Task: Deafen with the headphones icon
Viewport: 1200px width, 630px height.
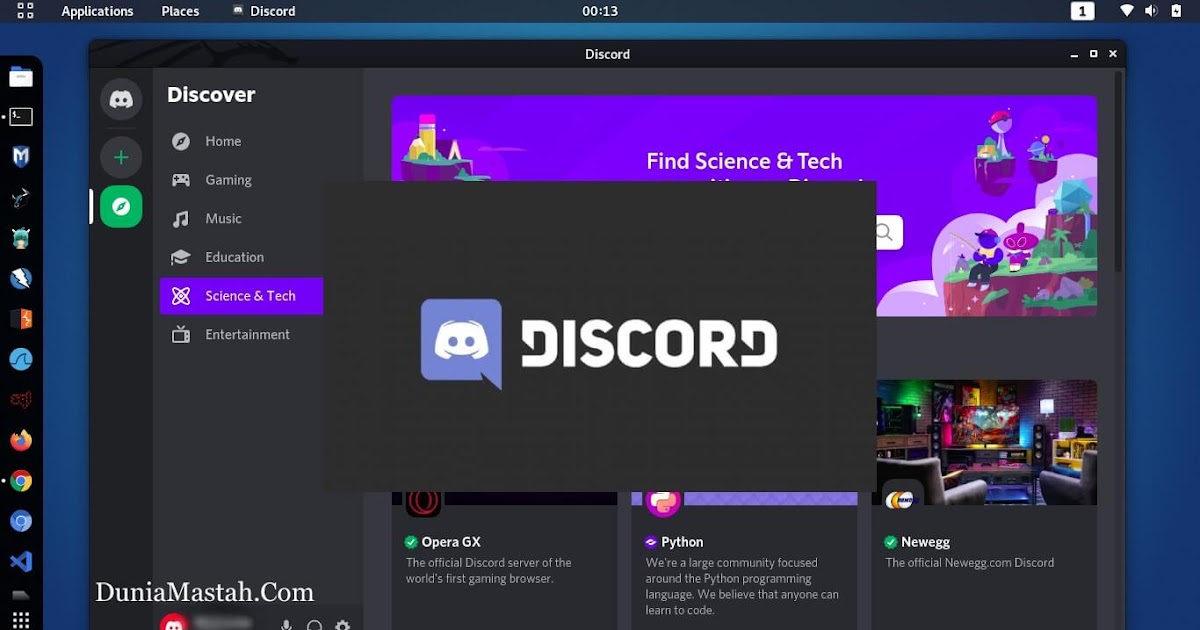Action: 314,625
